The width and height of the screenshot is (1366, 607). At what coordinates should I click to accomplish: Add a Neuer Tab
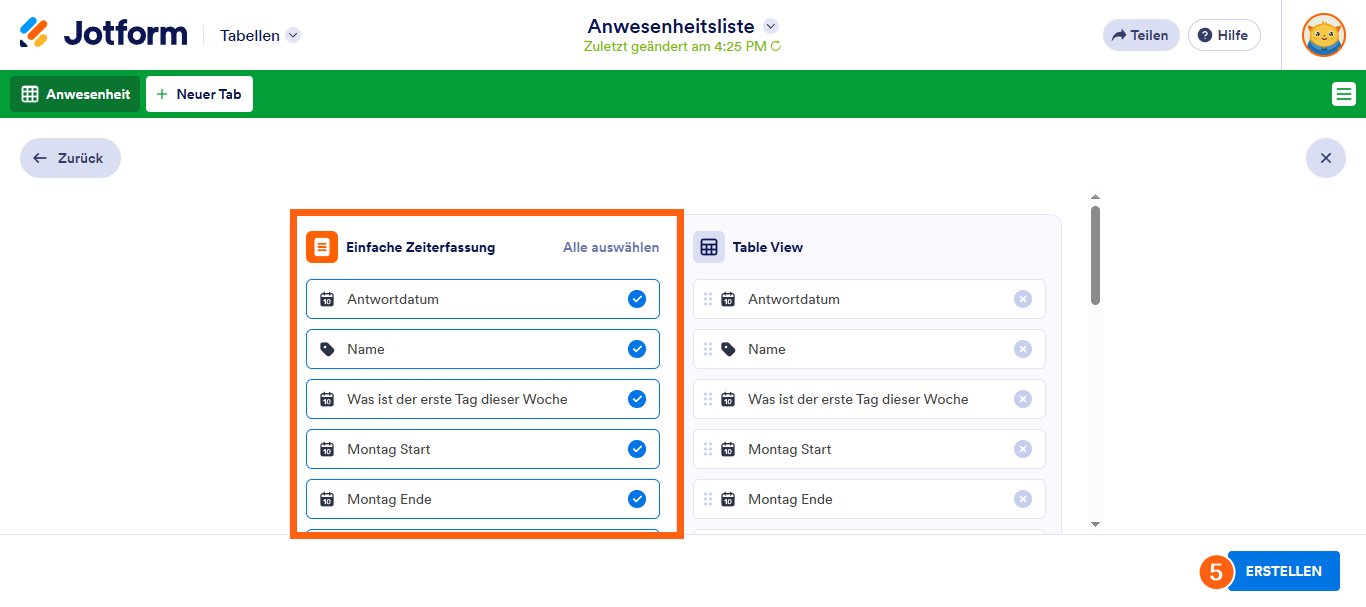point(199,94)
